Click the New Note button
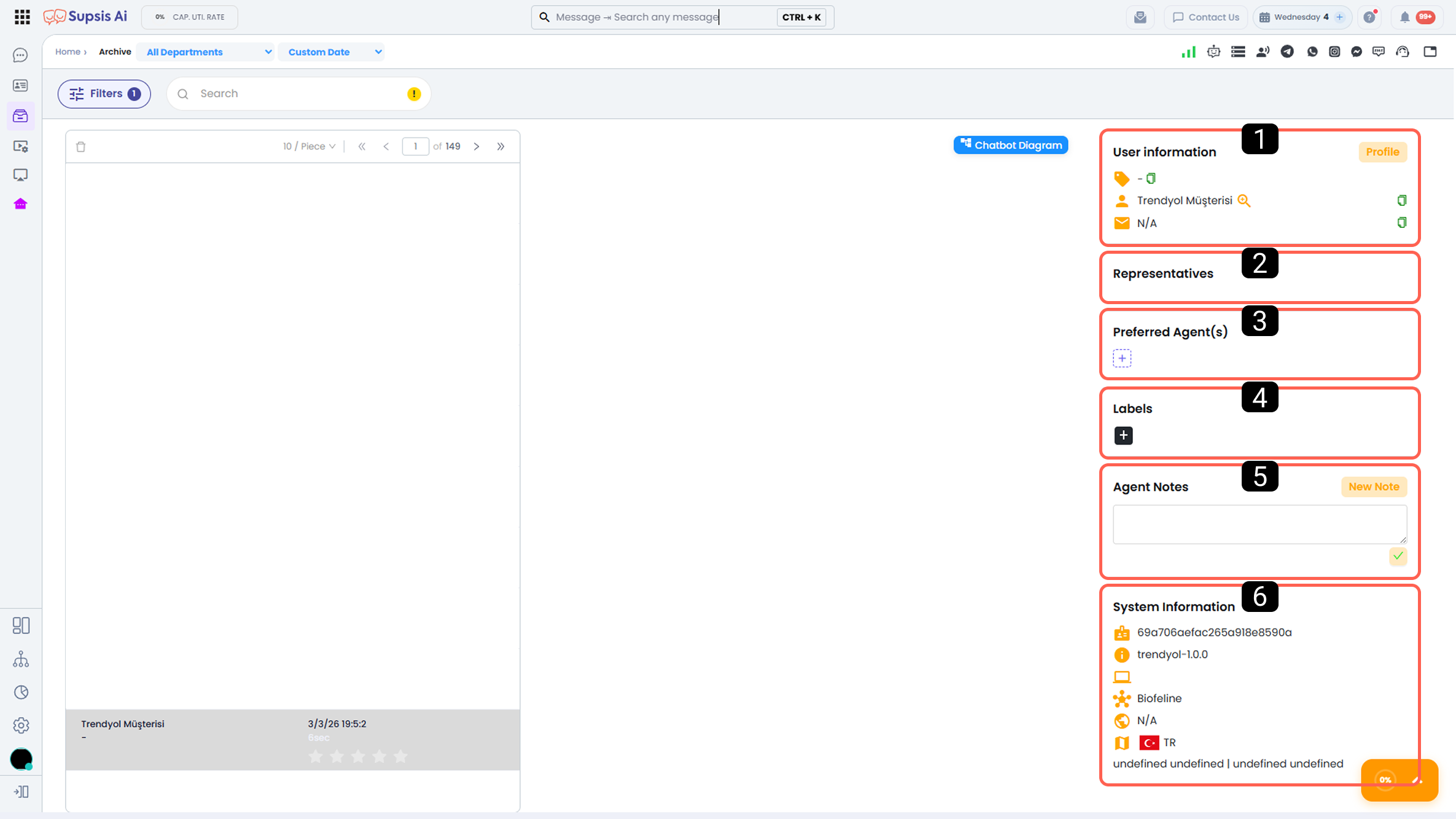 pos(1374,487)
